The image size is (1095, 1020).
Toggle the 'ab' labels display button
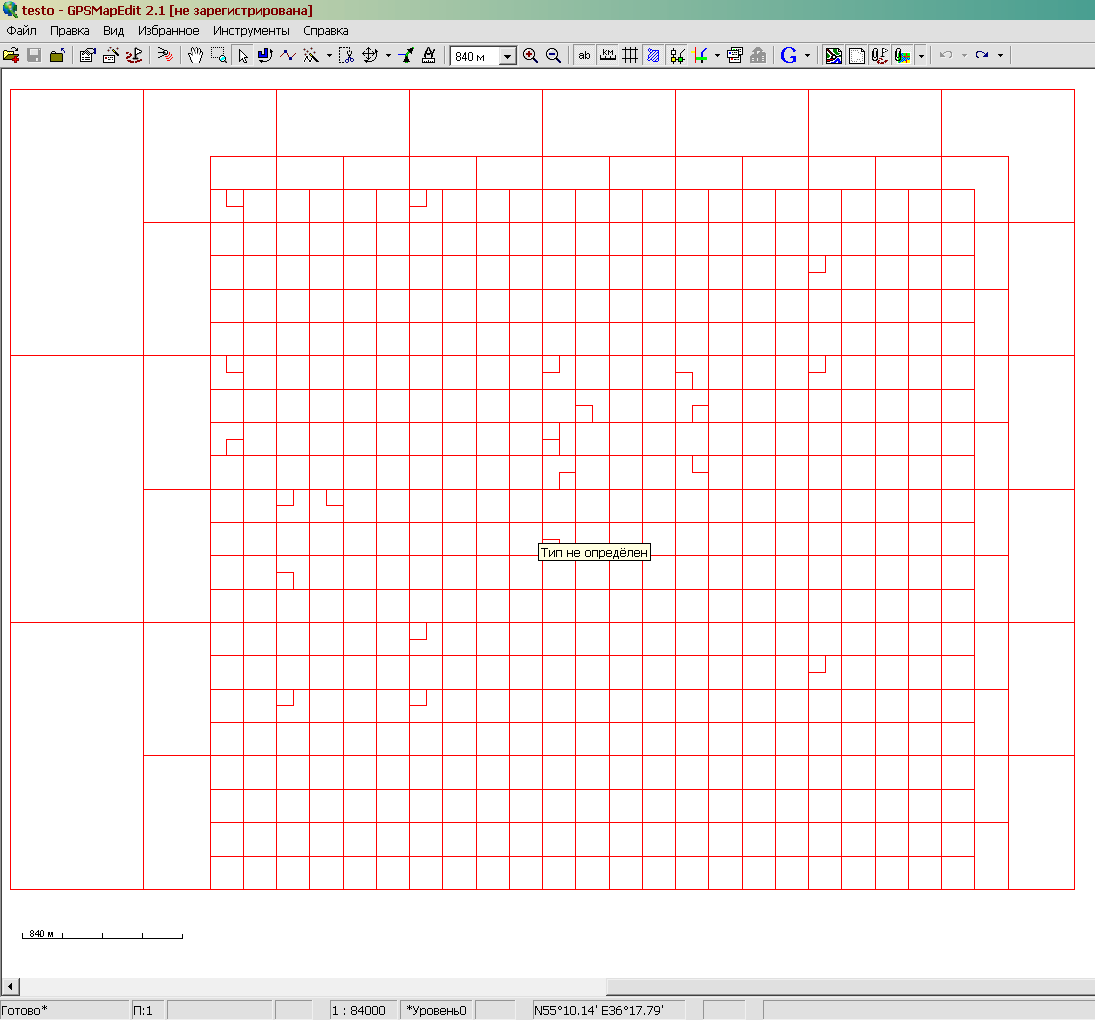[584, 56]
